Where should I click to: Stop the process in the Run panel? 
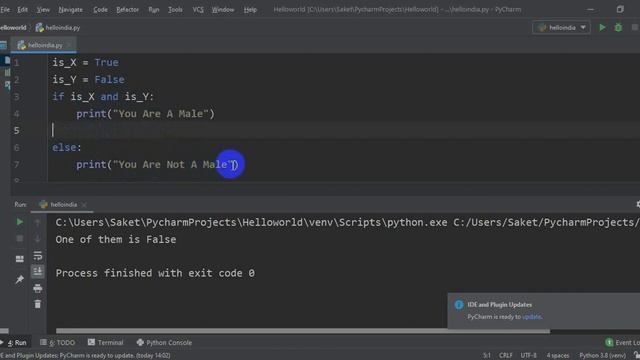(x=20, y=238)
